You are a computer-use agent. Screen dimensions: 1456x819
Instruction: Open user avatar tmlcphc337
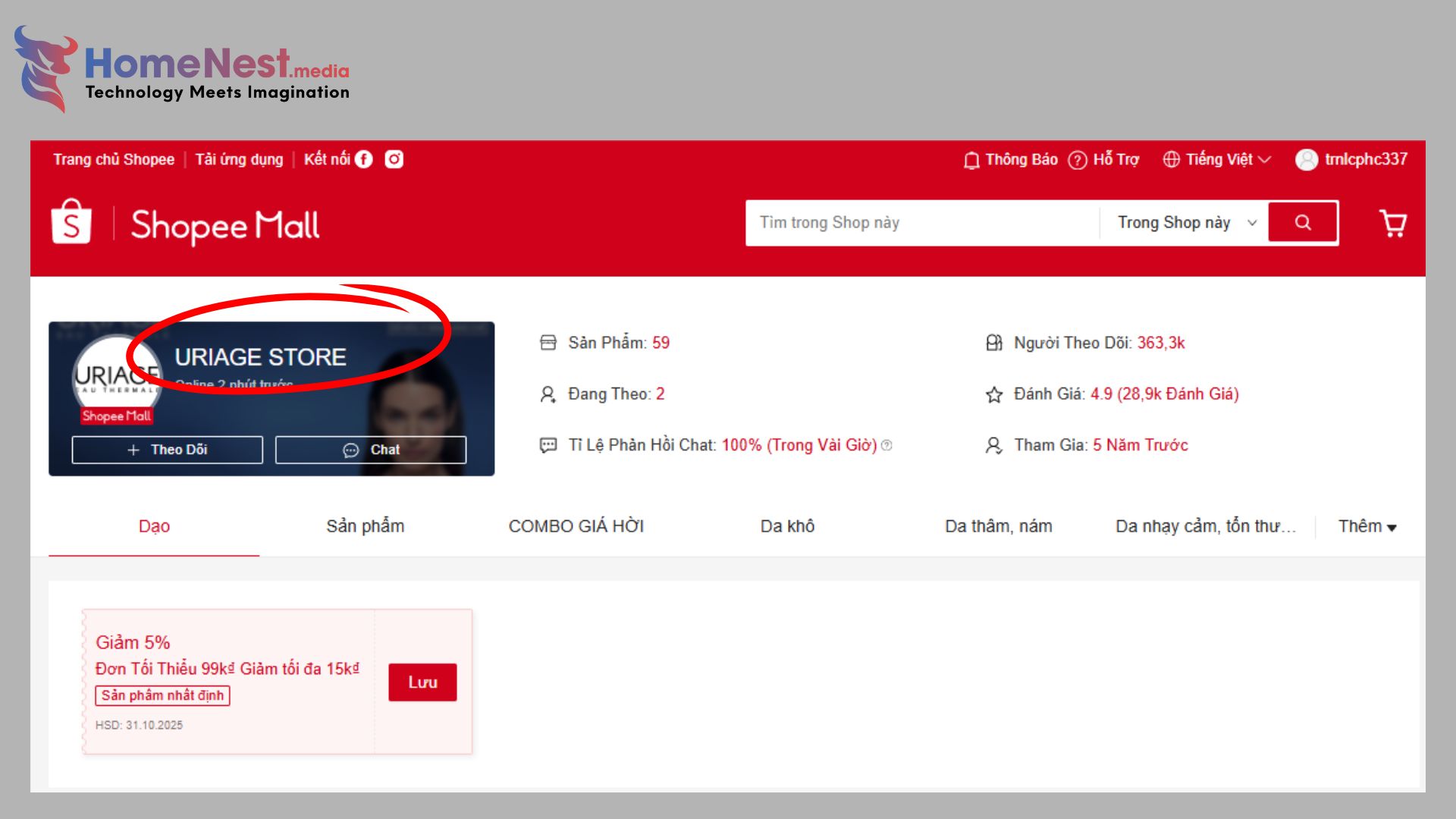(1306, 159)
